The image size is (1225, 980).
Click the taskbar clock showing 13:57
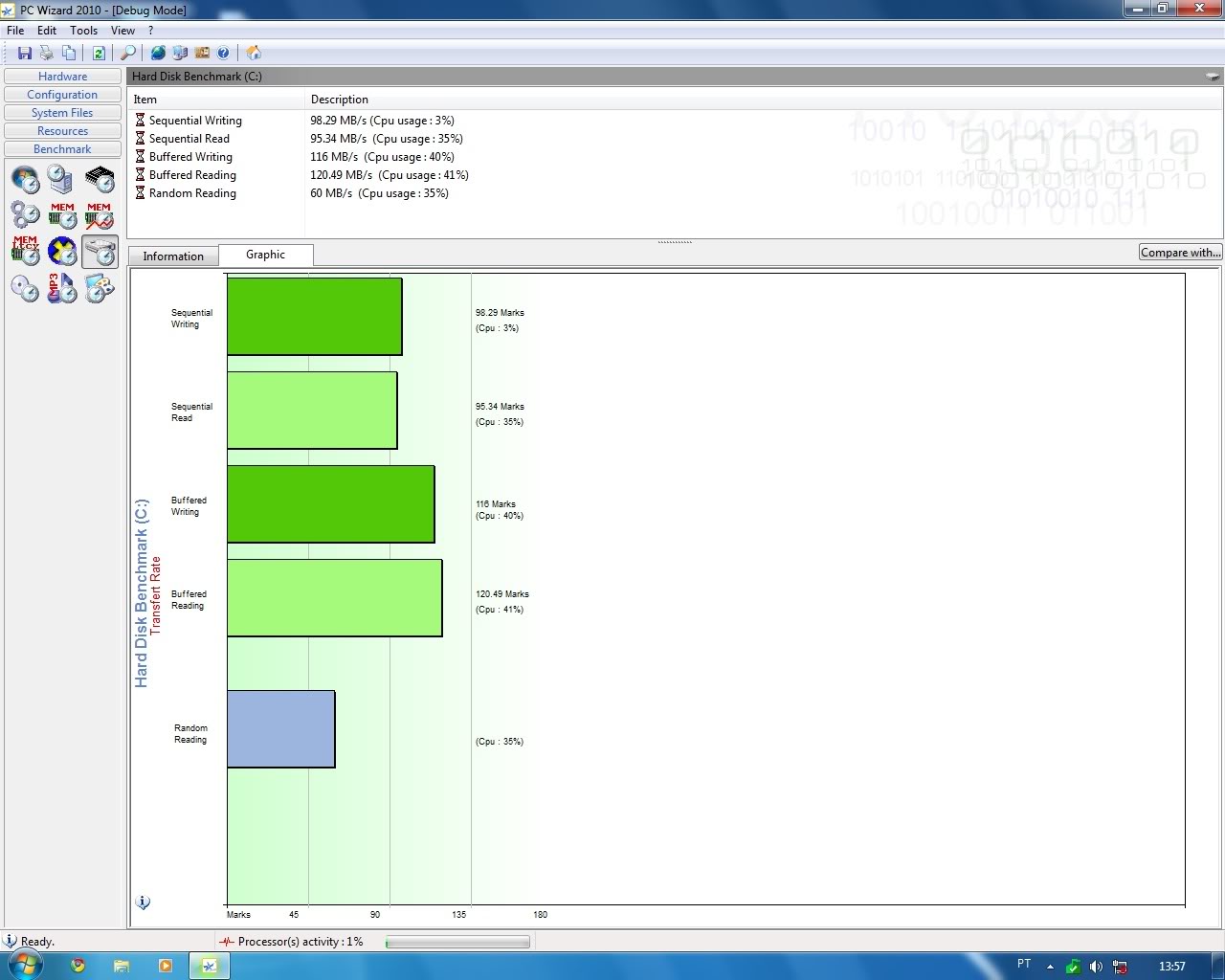[x=1171, y=967]
